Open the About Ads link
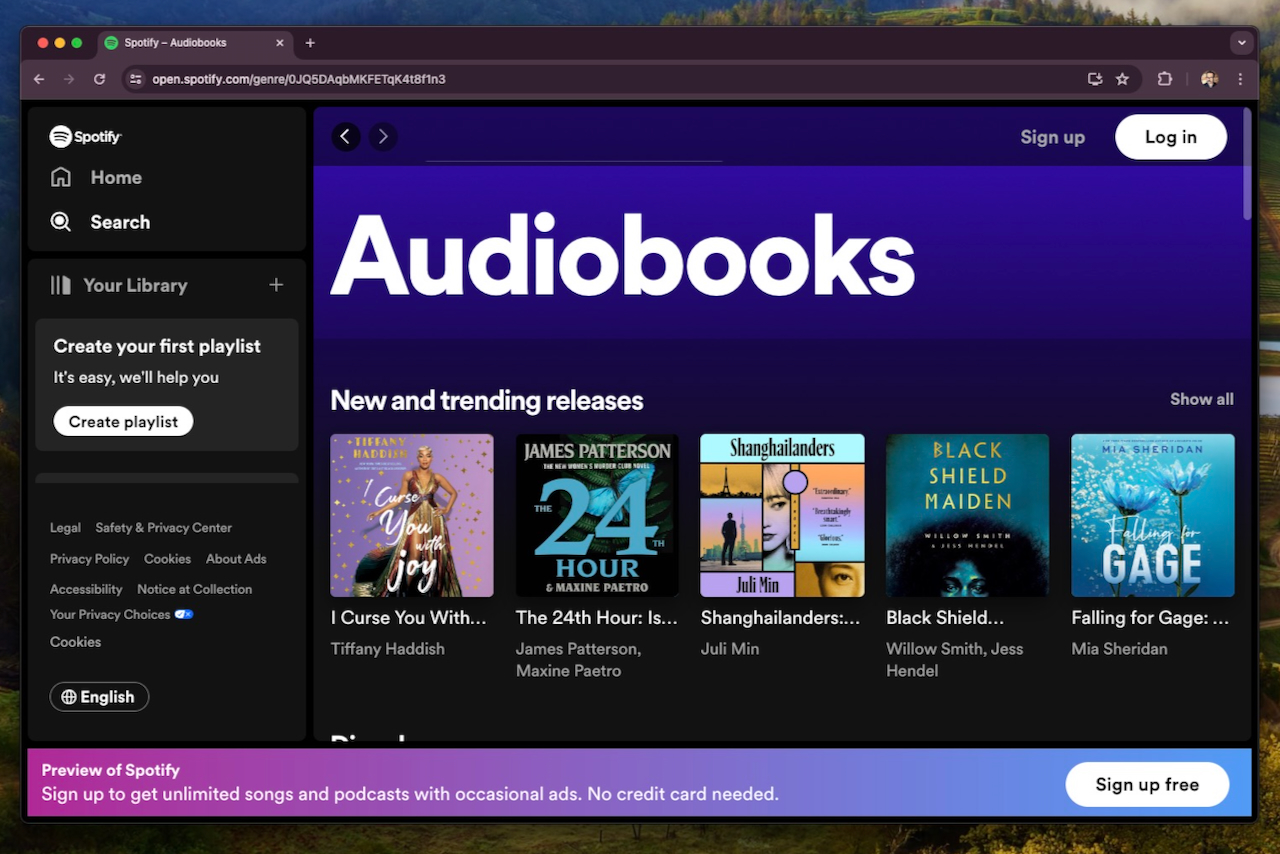1280x854 pixels. [x=236, y=559]
